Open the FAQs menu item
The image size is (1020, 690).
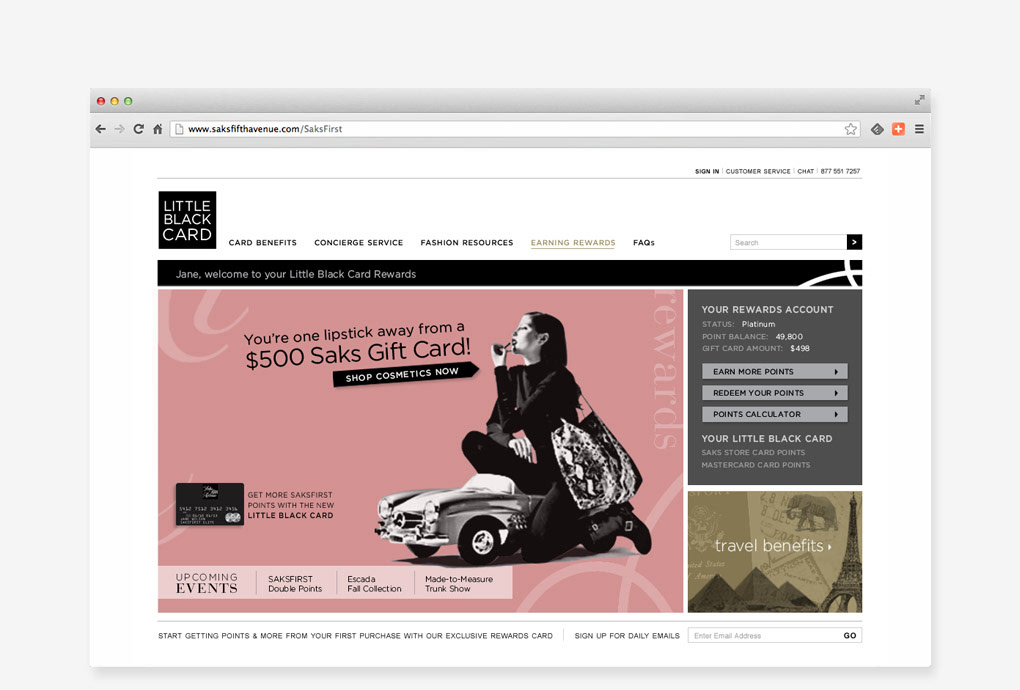[643, 243]
